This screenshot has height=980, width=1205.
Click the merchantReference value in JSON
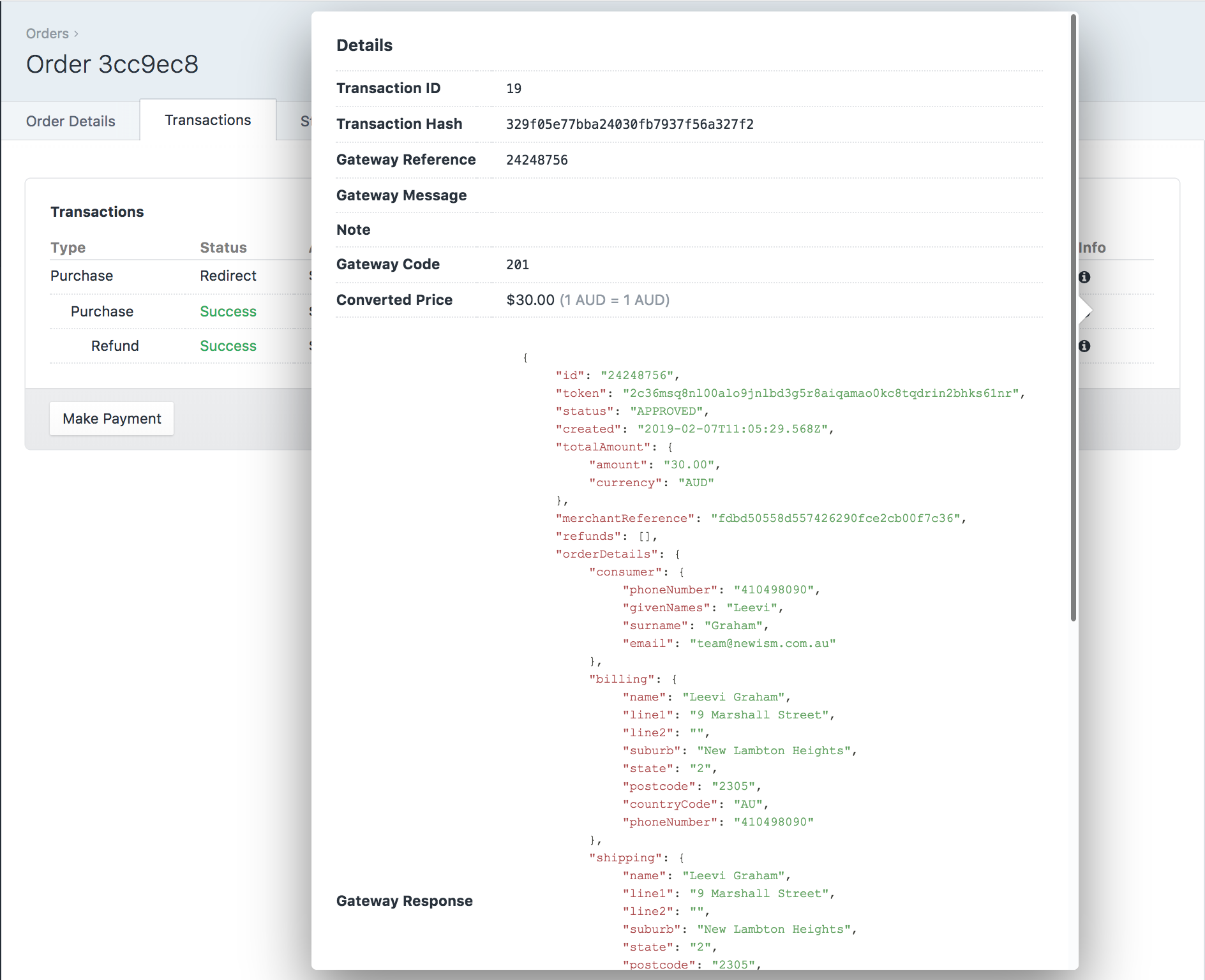(x=836, y=518)
